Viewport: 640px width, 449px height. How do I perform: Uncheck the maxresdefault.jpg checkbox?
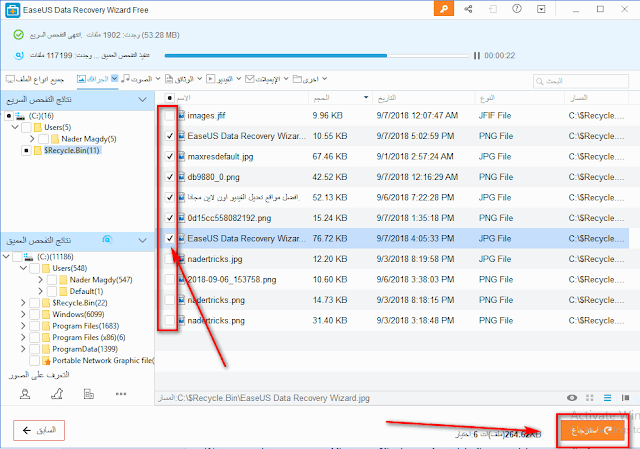[169, 156]
